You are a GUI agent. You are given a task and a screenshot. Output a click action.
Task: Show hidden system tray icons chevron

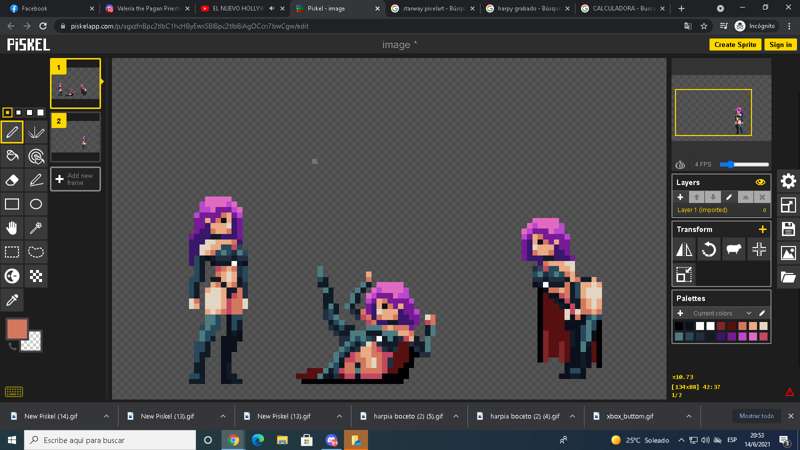(x=681, y=440)
